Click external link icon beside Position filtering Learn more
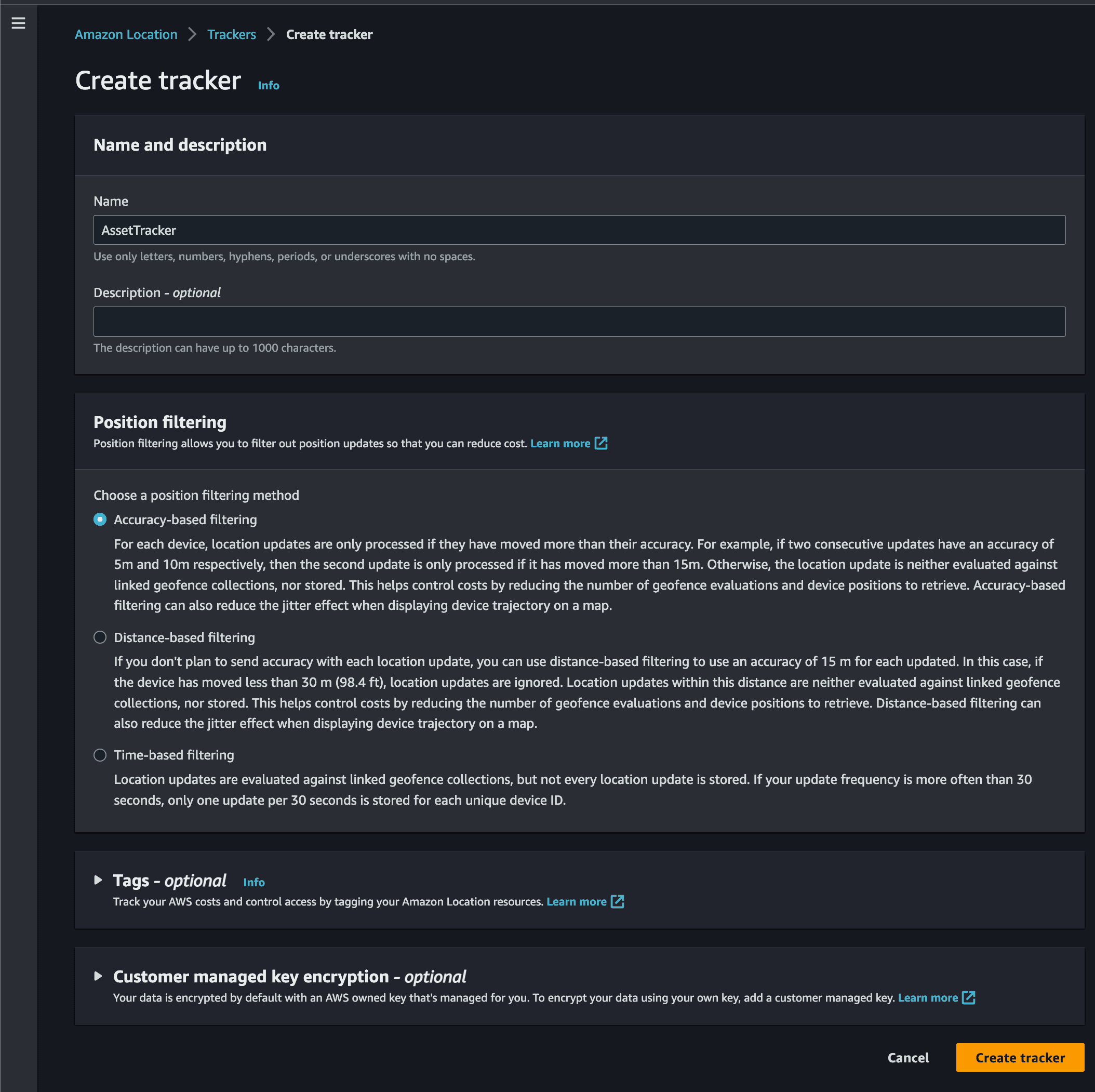1095x1092 pixels. [x=601, y=443]
